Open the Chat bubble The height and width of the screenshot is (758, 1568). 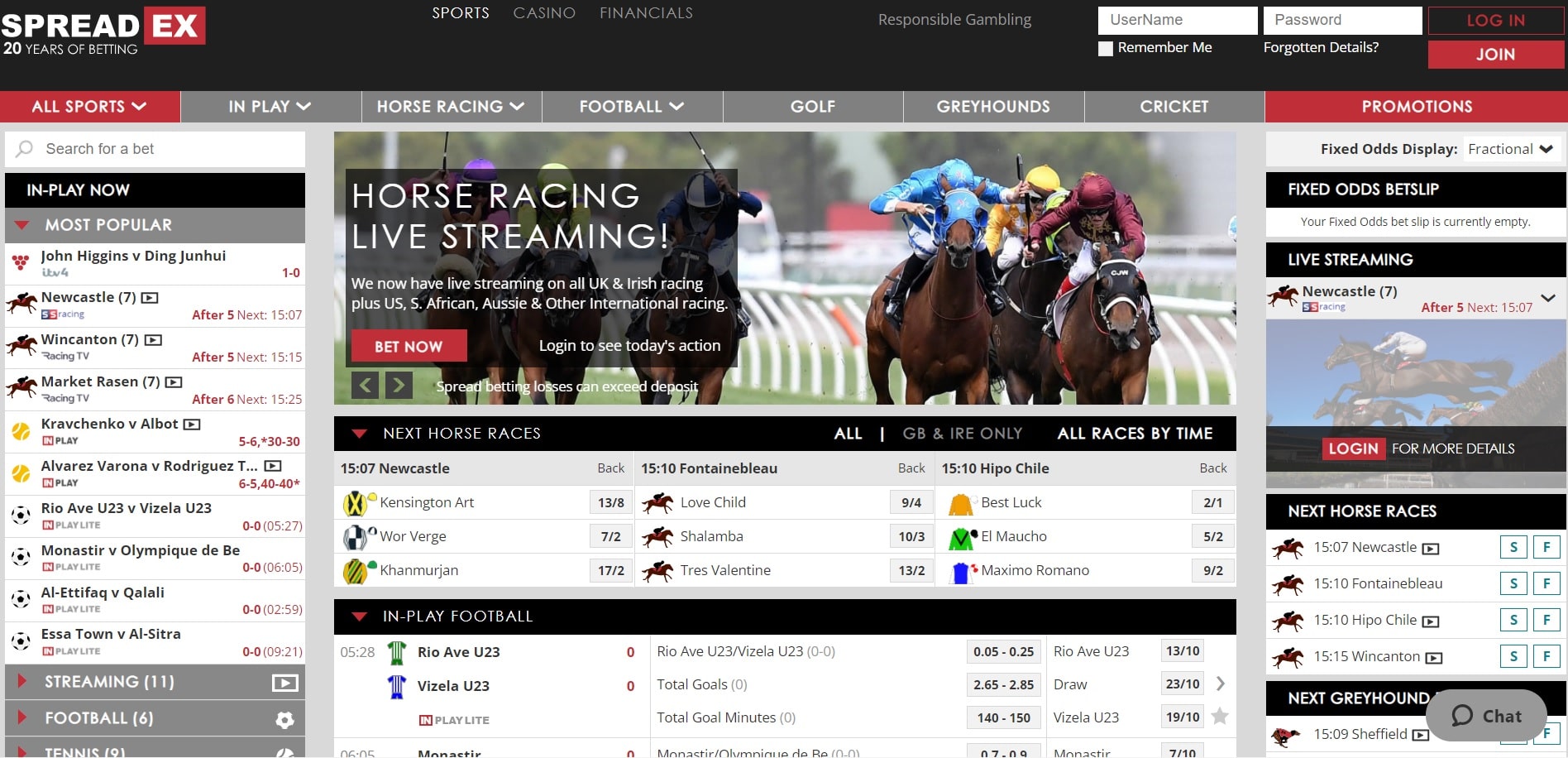[x=1486, y=716]
